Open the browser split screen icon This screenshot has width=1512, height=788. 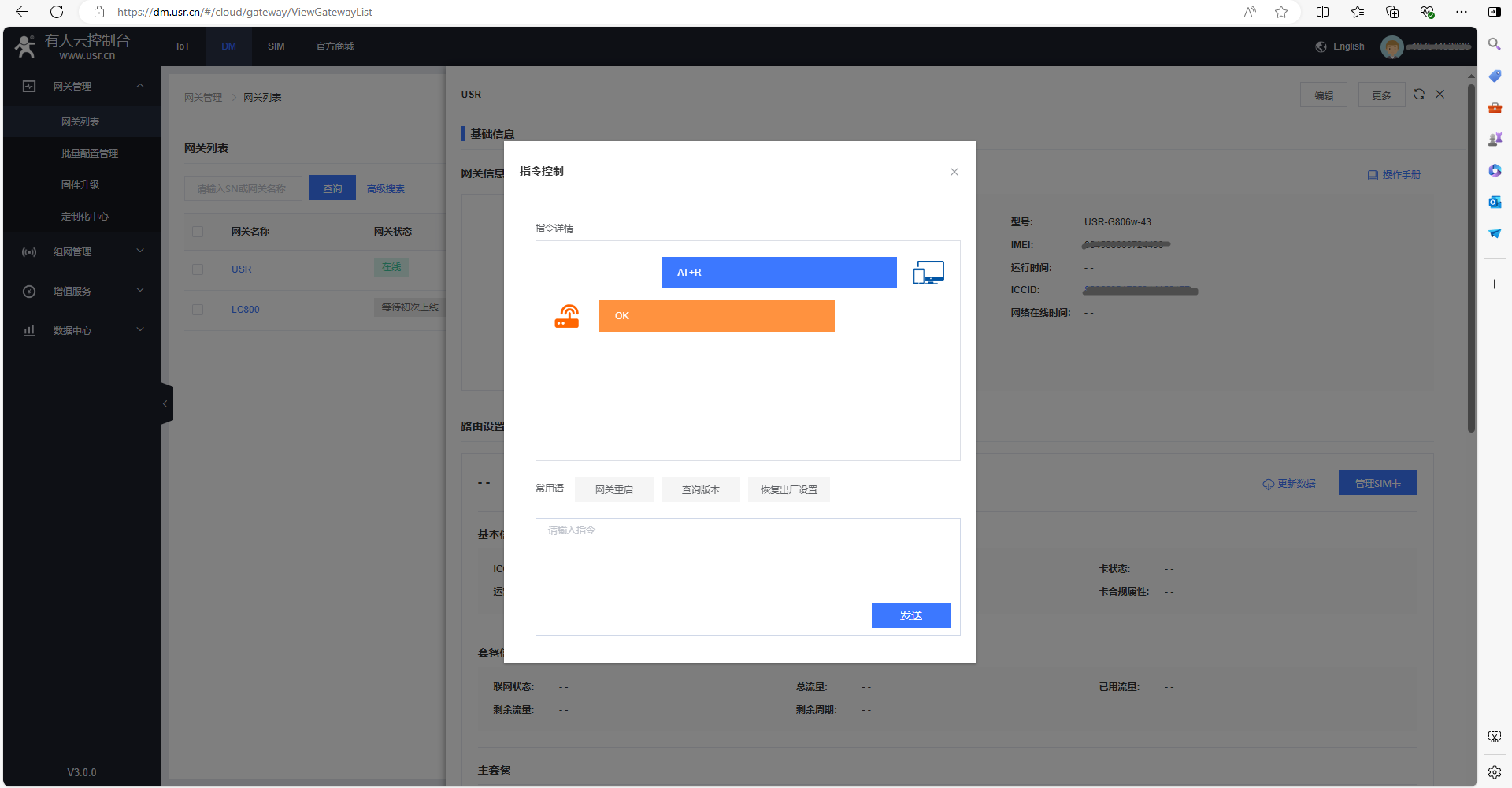pos(1322,12)
